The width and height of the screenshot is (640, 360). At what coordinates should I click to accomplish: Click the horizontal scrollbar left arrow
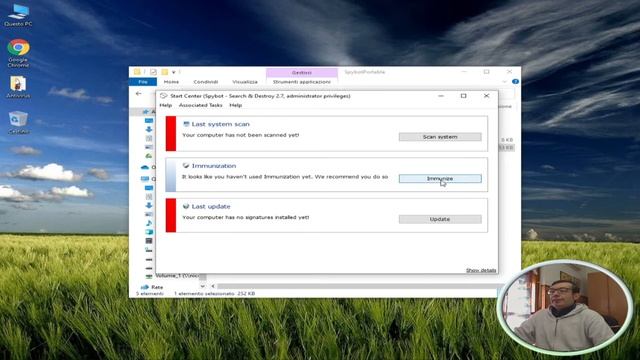tap(213, 287)
